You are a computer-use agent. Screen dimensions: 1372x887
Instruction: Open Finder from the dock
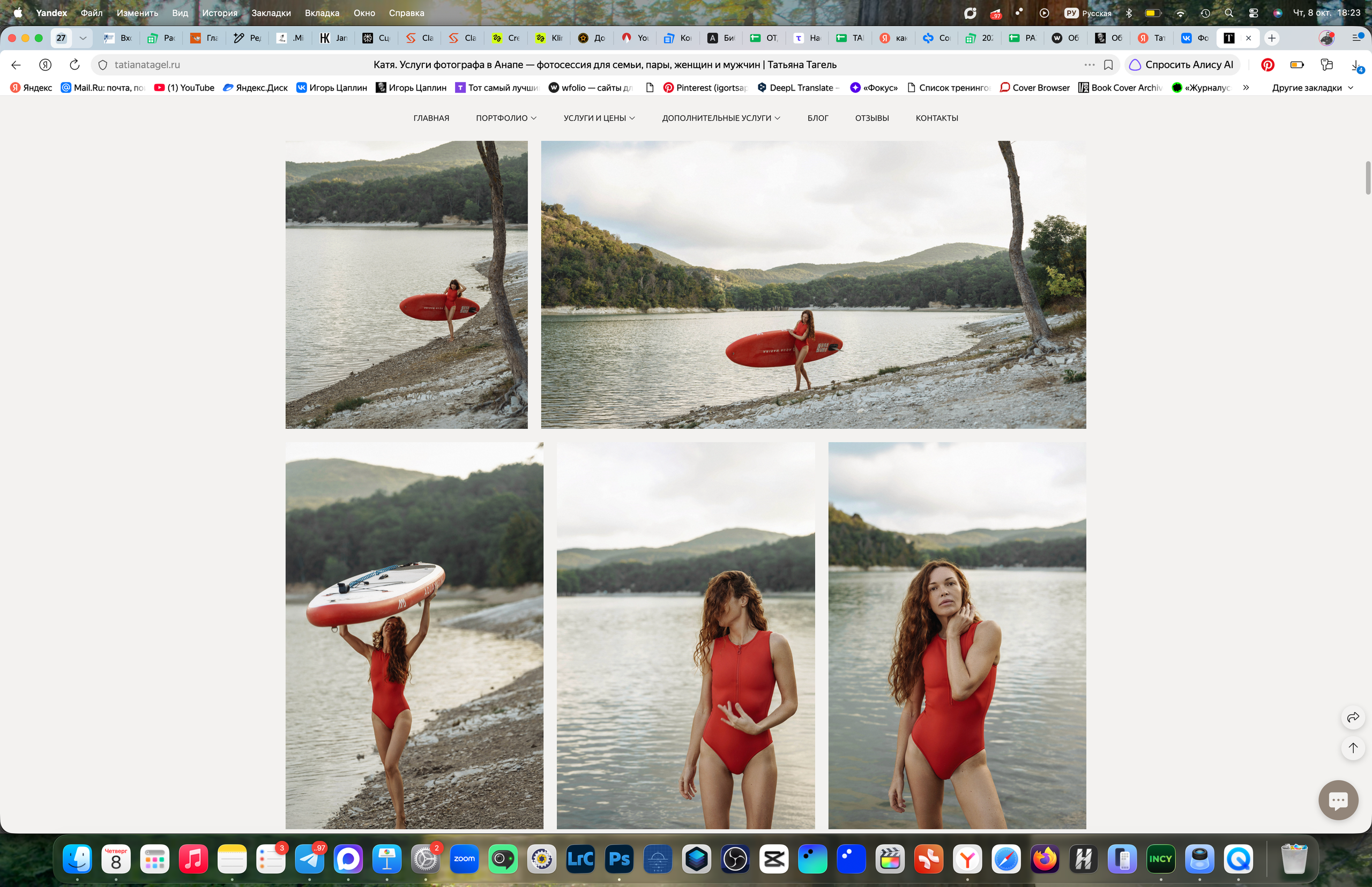coord(77,859)
